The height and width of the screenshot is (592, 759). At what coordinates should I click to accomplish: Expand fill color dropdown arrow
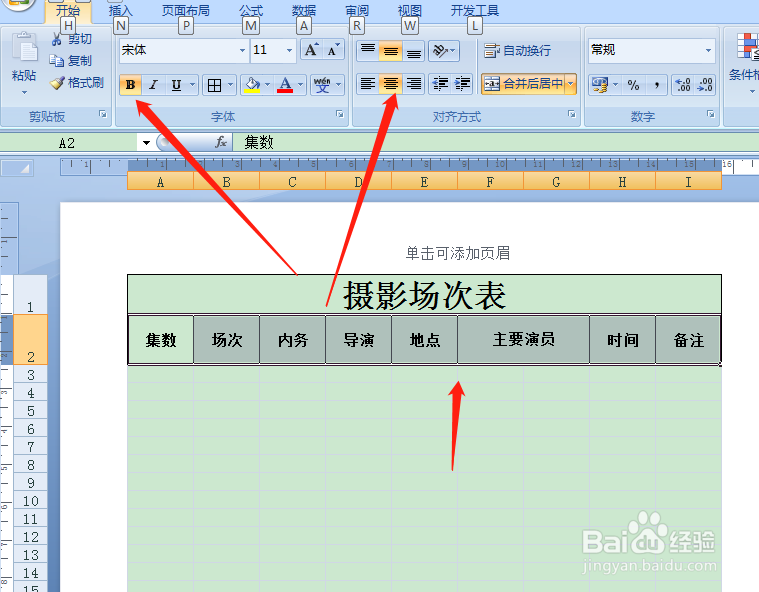click(x=267, y=85)
